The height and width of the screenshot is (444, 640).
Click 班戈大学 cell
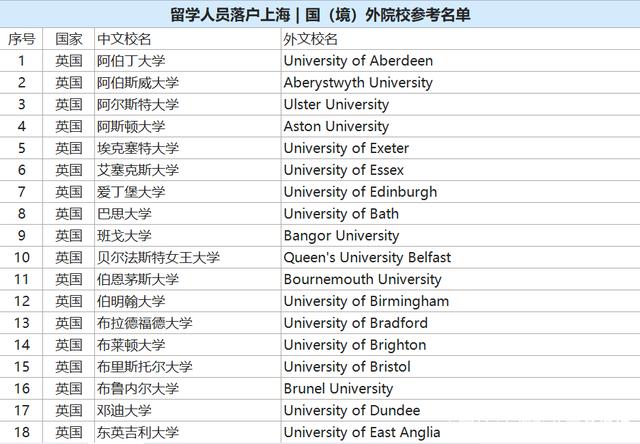(x=188, y=235)
